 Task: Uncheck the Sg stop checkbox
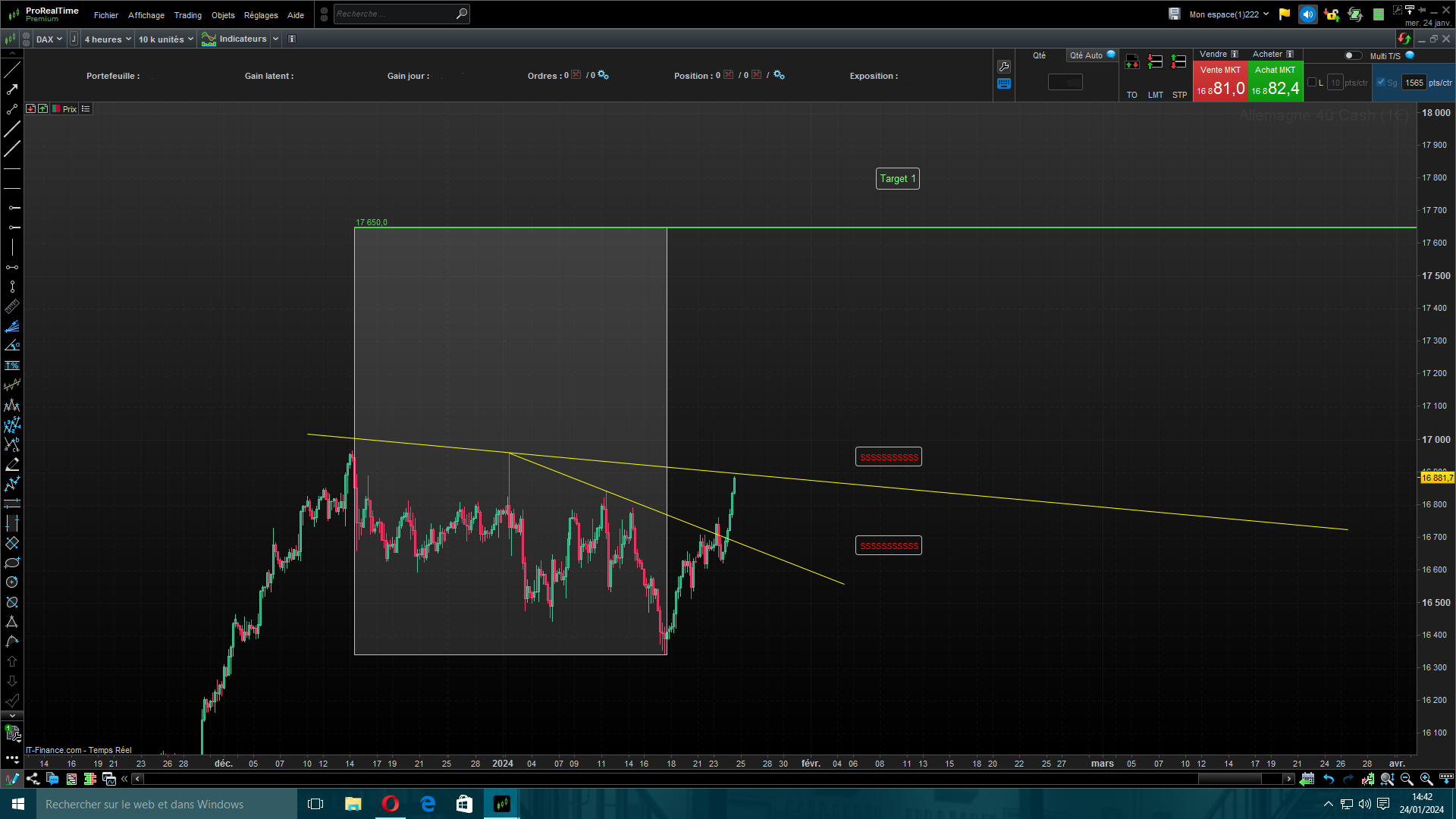tap(1381, 83)
